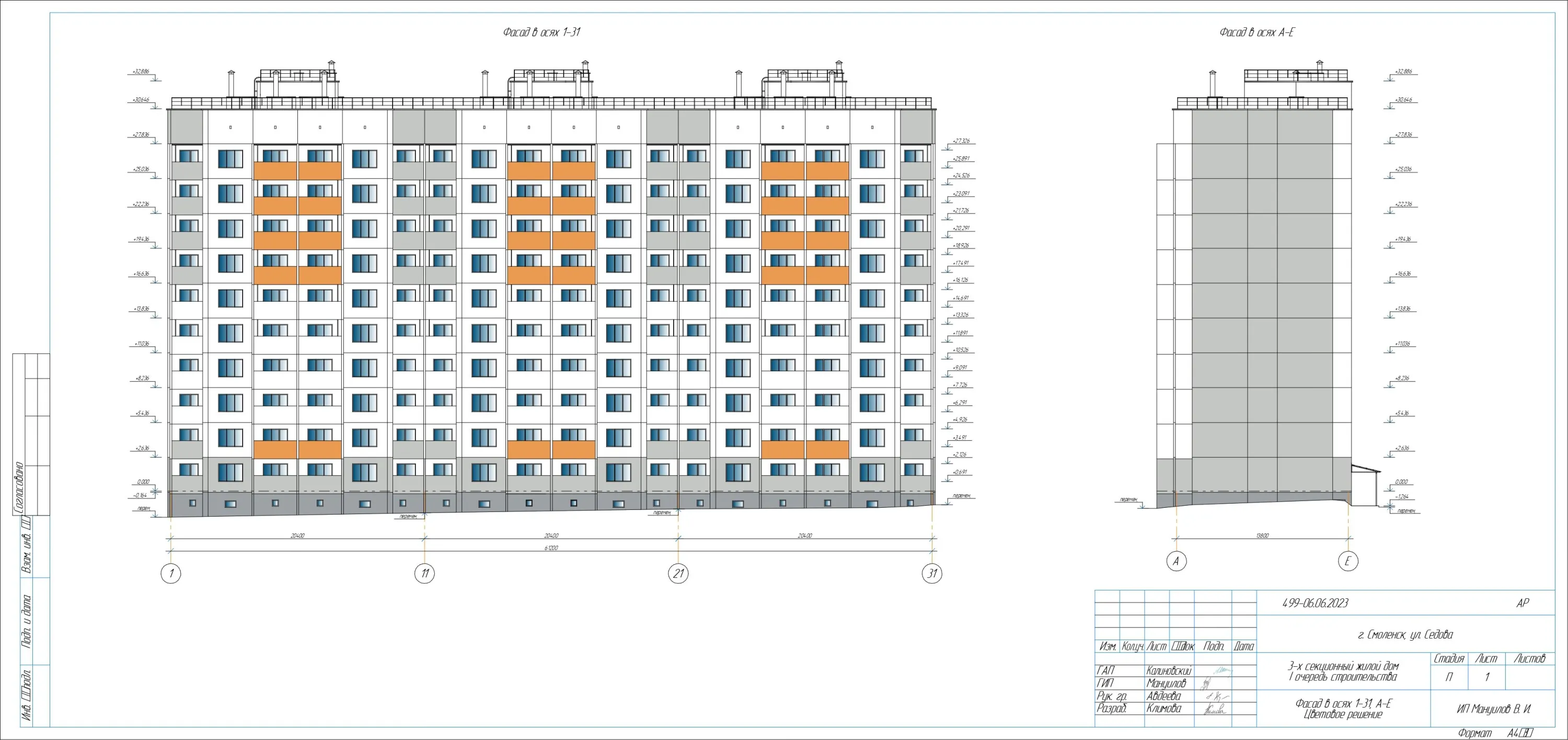The width and height of the screenshot is (1568, 740).
Task: Click the elevation mark '+9.091'
Action: tap(961, 368)
